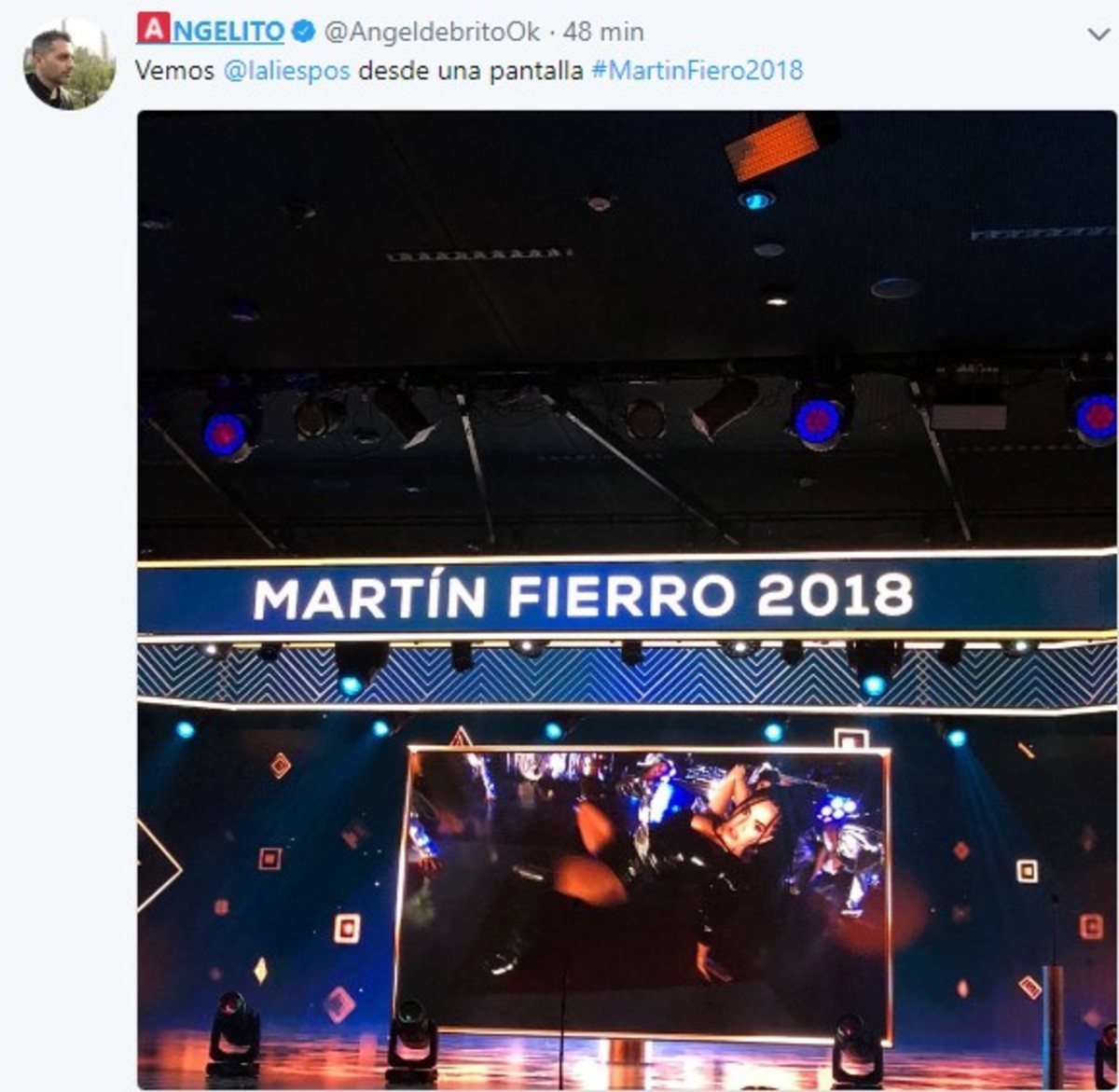Image resolution: width=1119 pixels, height=1092 pixels.
Task: Click the ceiling vent grille in photo
Action: (x=478, y=254)
